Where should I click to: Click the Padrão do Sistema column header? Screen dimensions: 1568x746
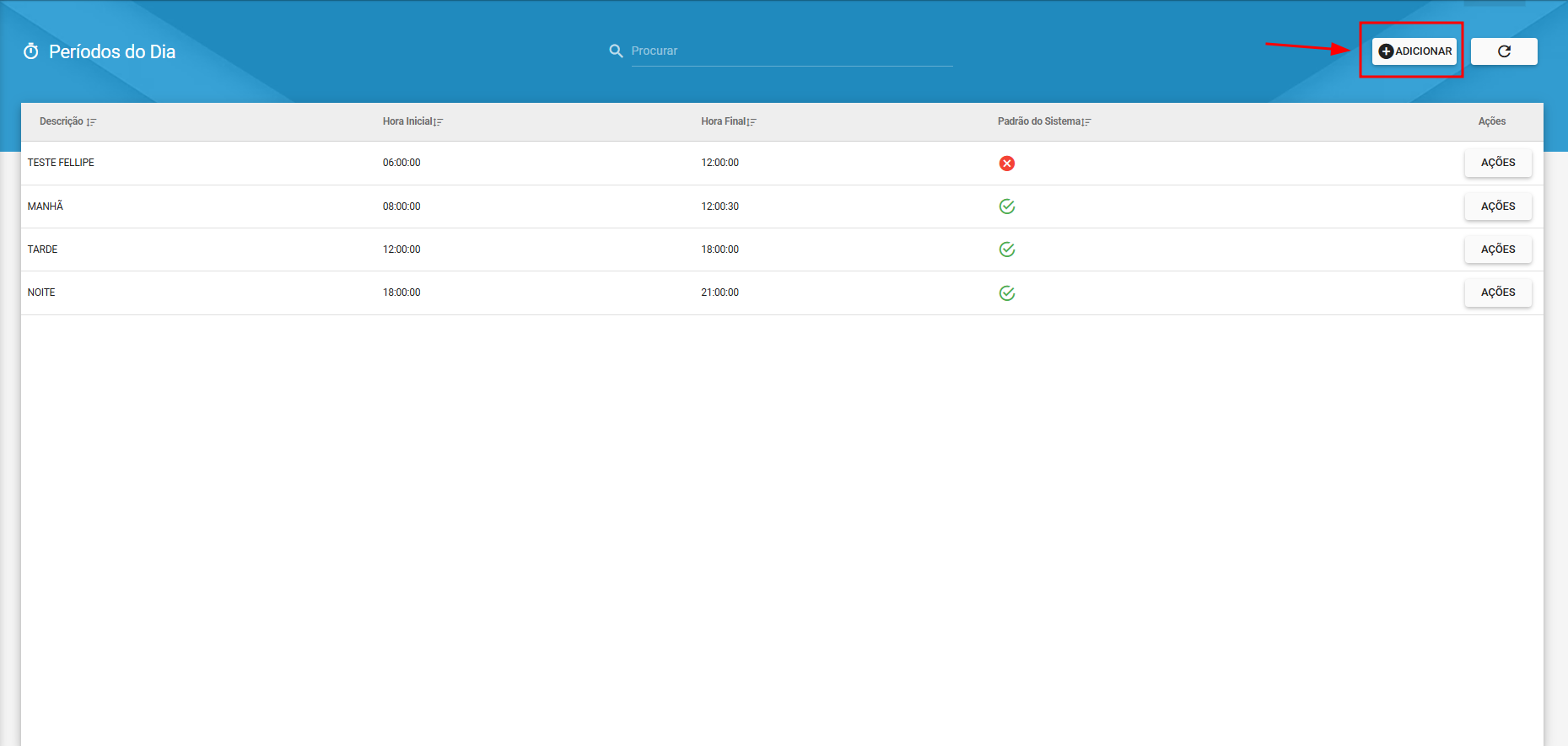click(x=1039, y=121)
